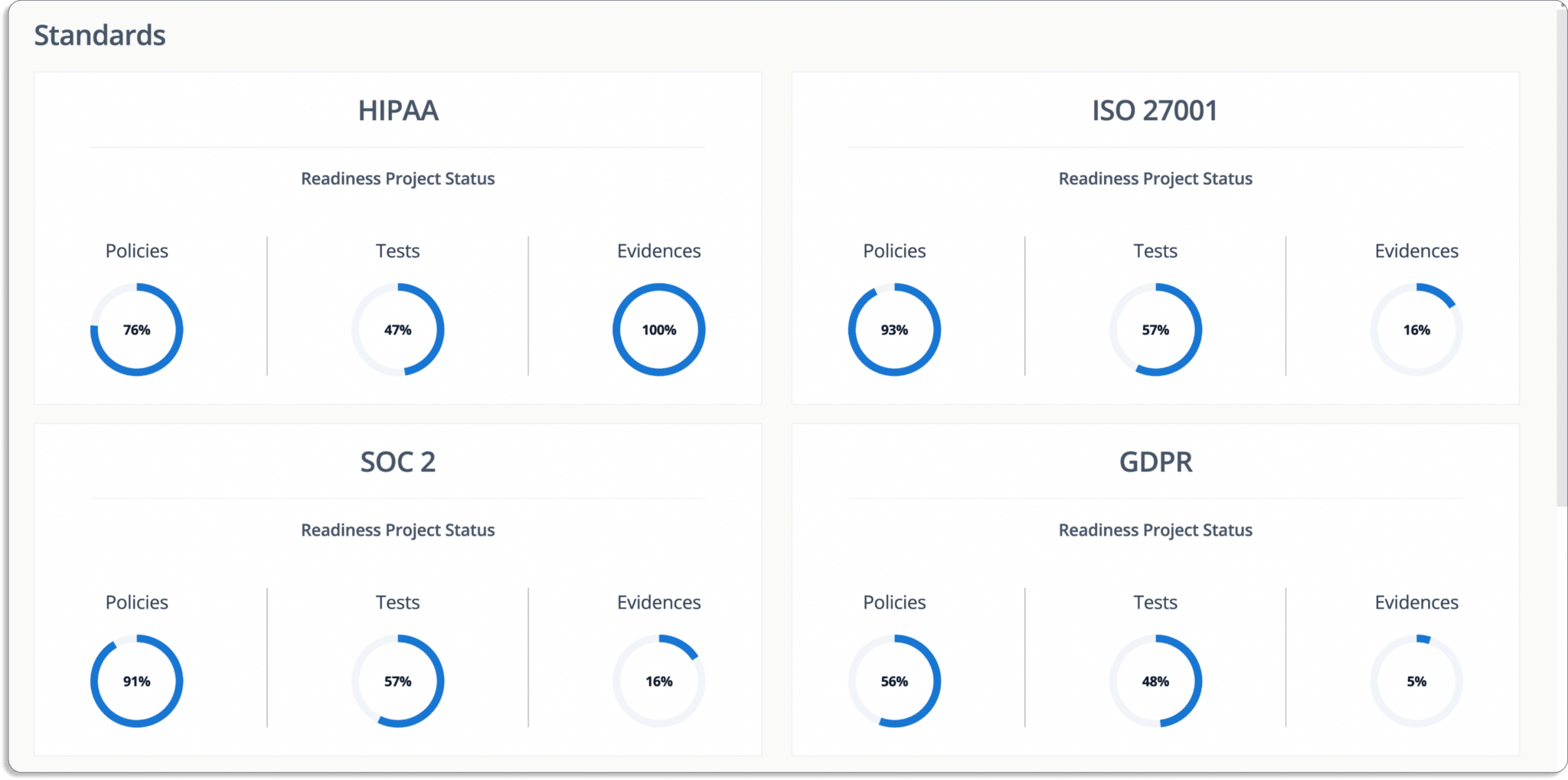Select the ISO 27001 Evidences 16% ring
The height and width of the screenshot is (780, 1568).
click(x=1416, y=330)
